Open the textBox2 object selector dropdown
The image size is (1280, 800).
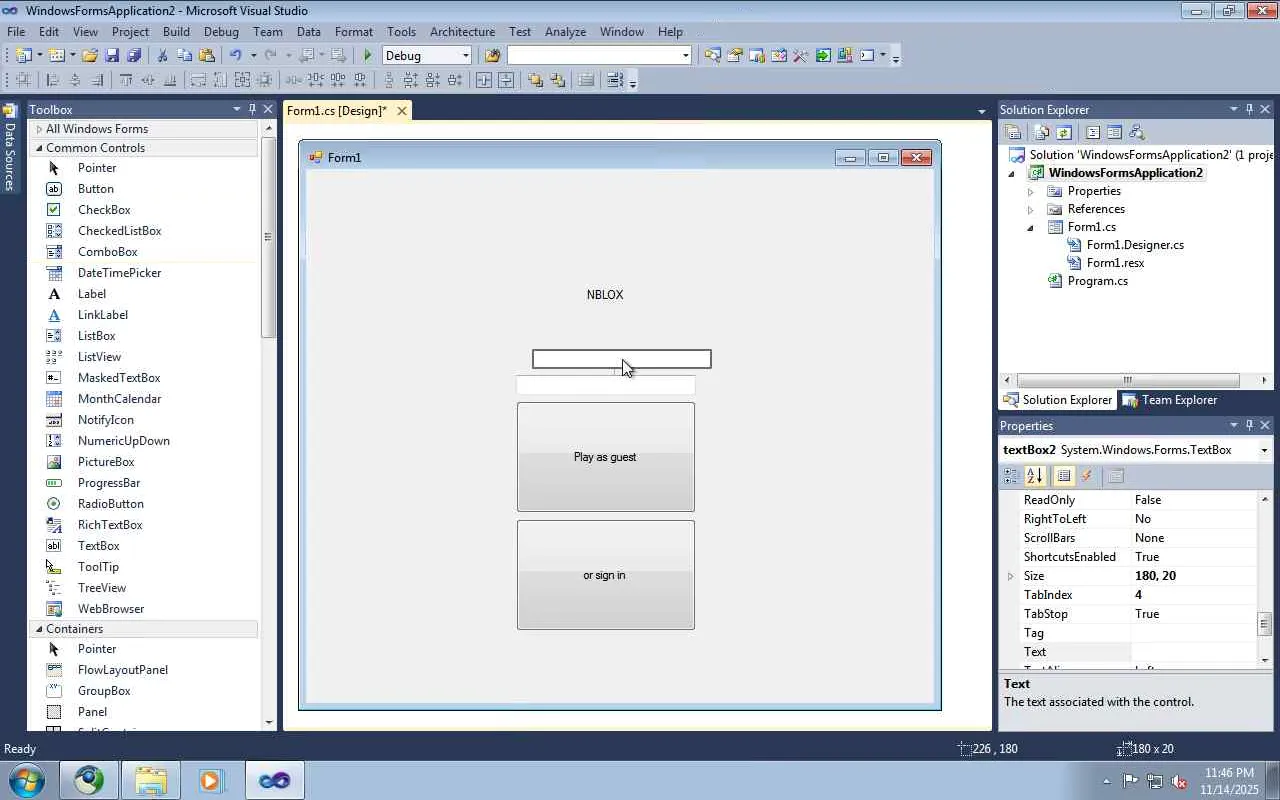(1264, 450)
